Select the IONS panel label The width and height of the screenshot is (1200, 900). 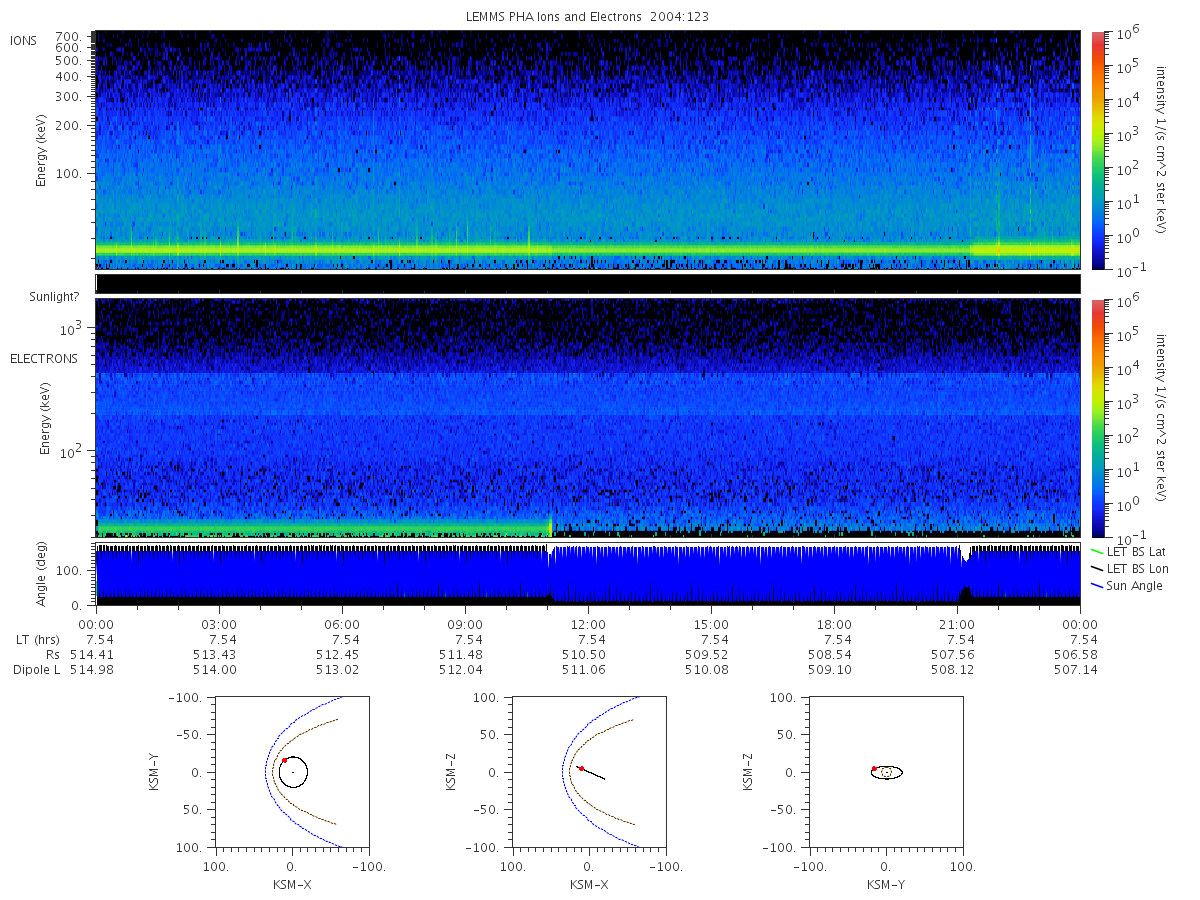pos(24,40)
